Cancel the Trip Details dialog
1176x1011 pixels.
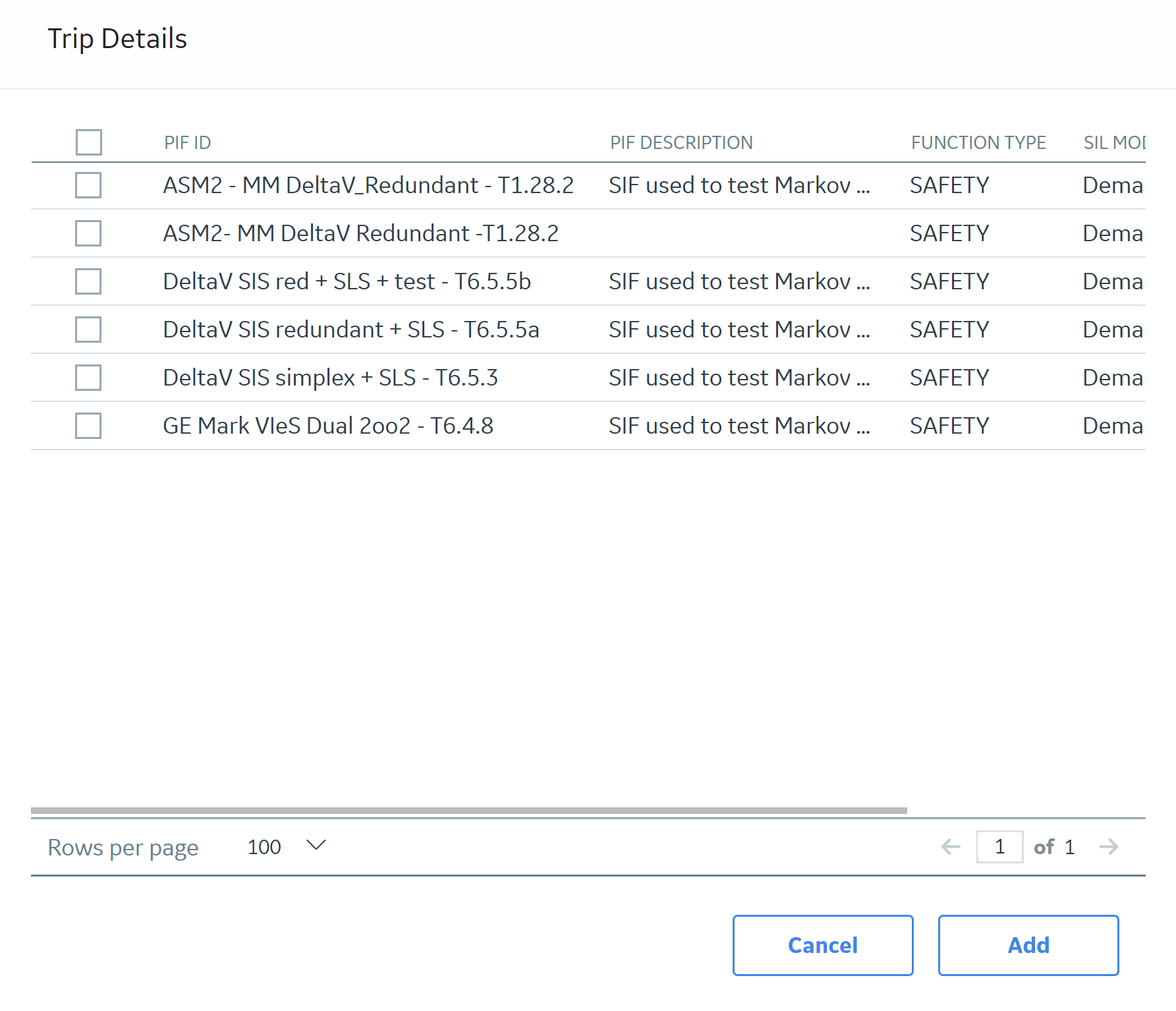tap(823, 945)
